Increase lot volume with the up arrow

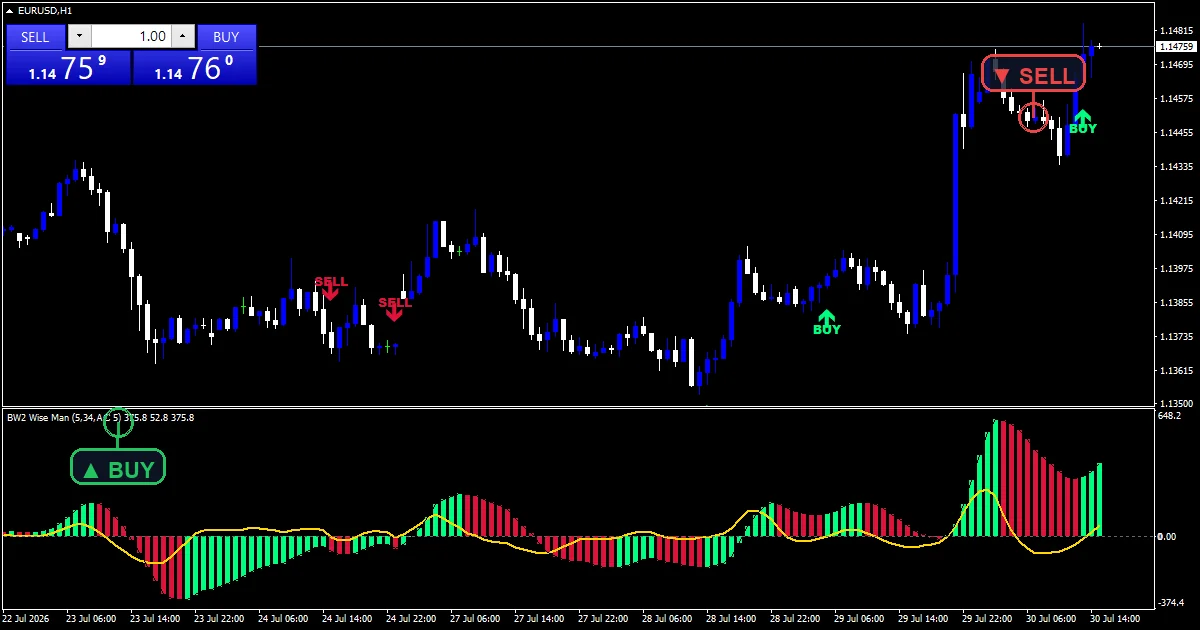coord(182,37)
